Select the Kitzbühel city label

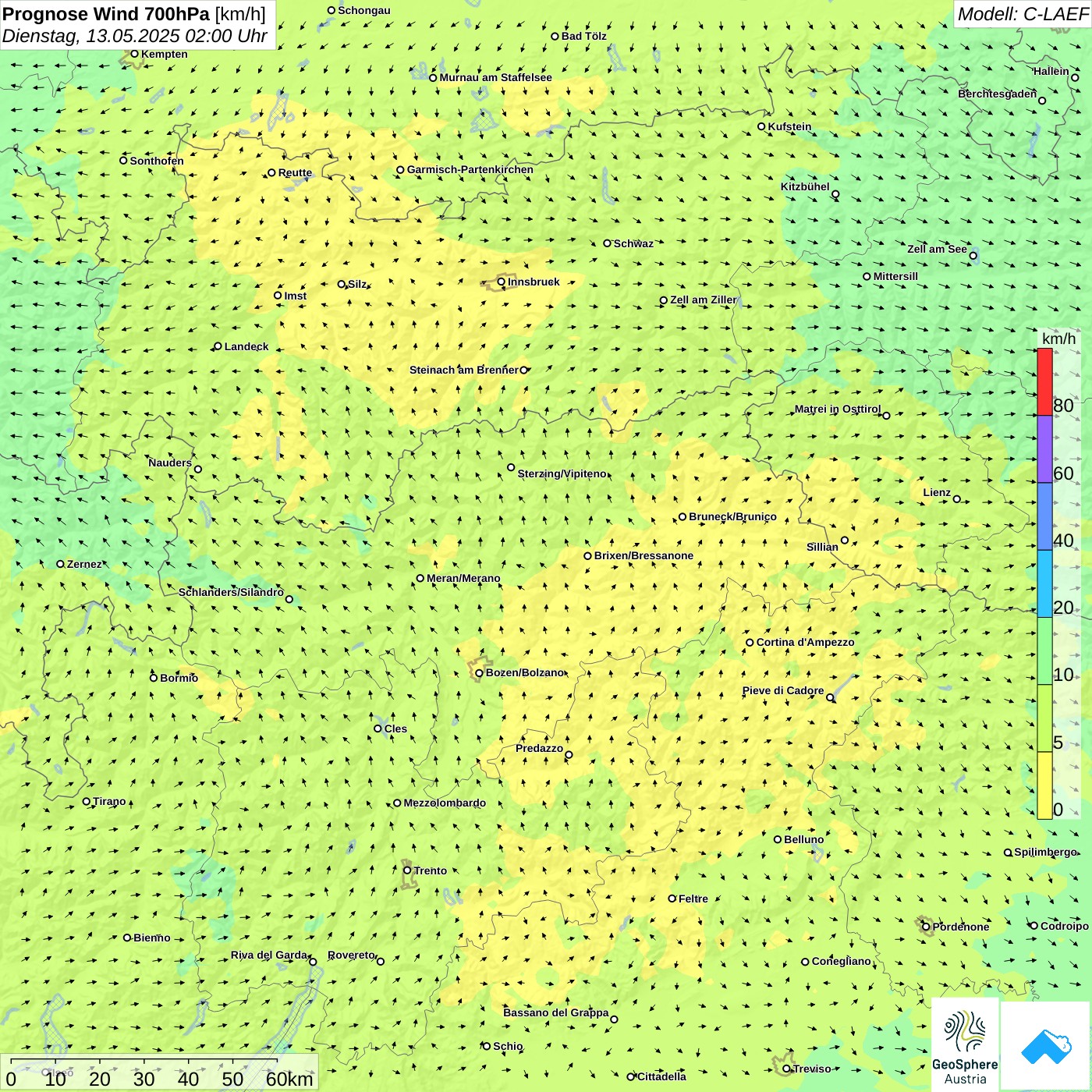point(805,186)
